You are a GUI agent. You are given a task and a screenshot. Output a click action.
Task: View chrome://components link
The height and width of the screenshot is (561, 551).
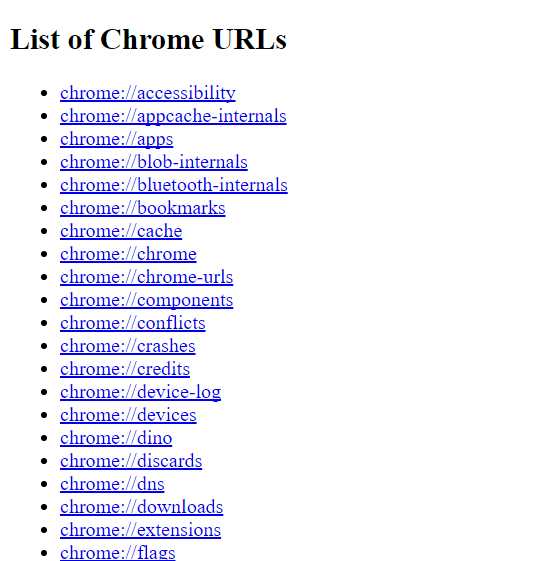(147, 300)
